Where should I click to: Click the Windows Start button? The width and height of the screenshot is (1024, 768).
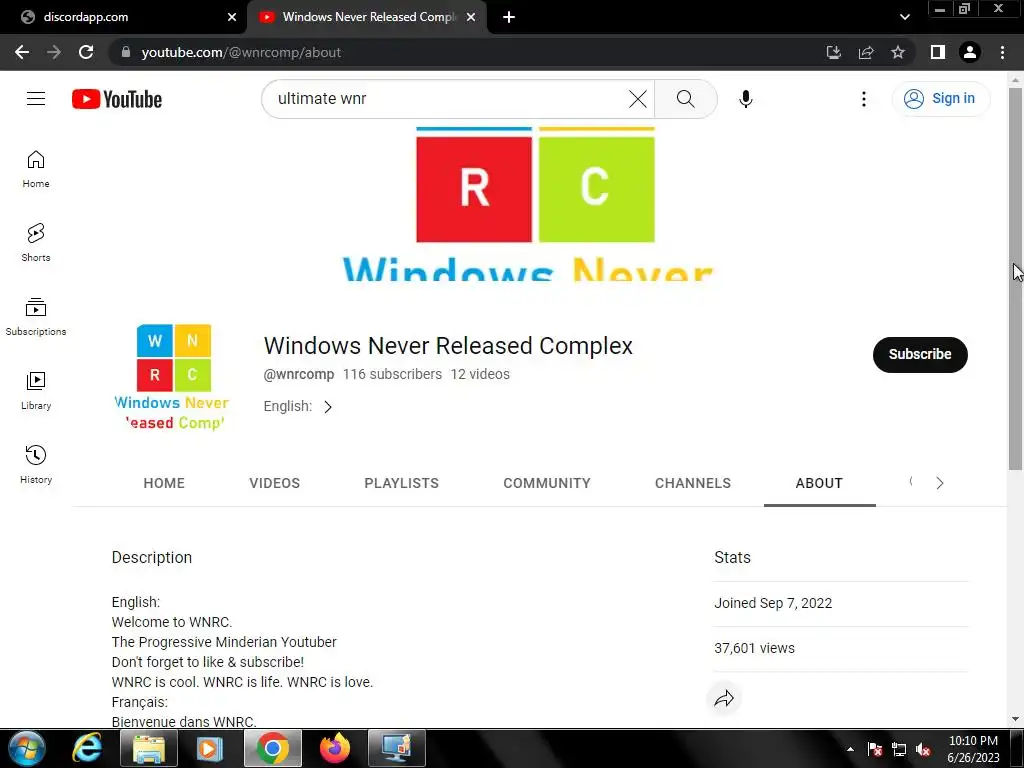(x=27, y=748)
